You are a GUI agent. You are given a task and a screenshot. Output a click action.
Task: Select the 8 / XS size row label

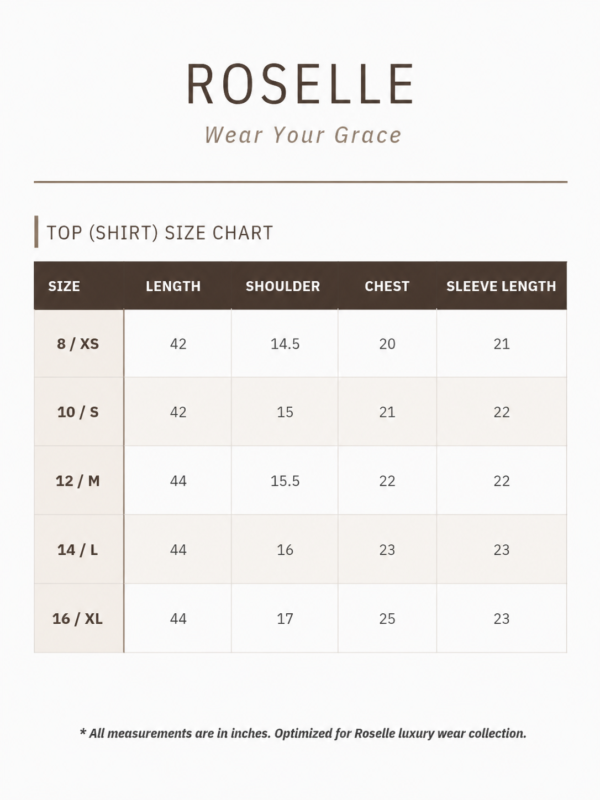tap(78, 344)
